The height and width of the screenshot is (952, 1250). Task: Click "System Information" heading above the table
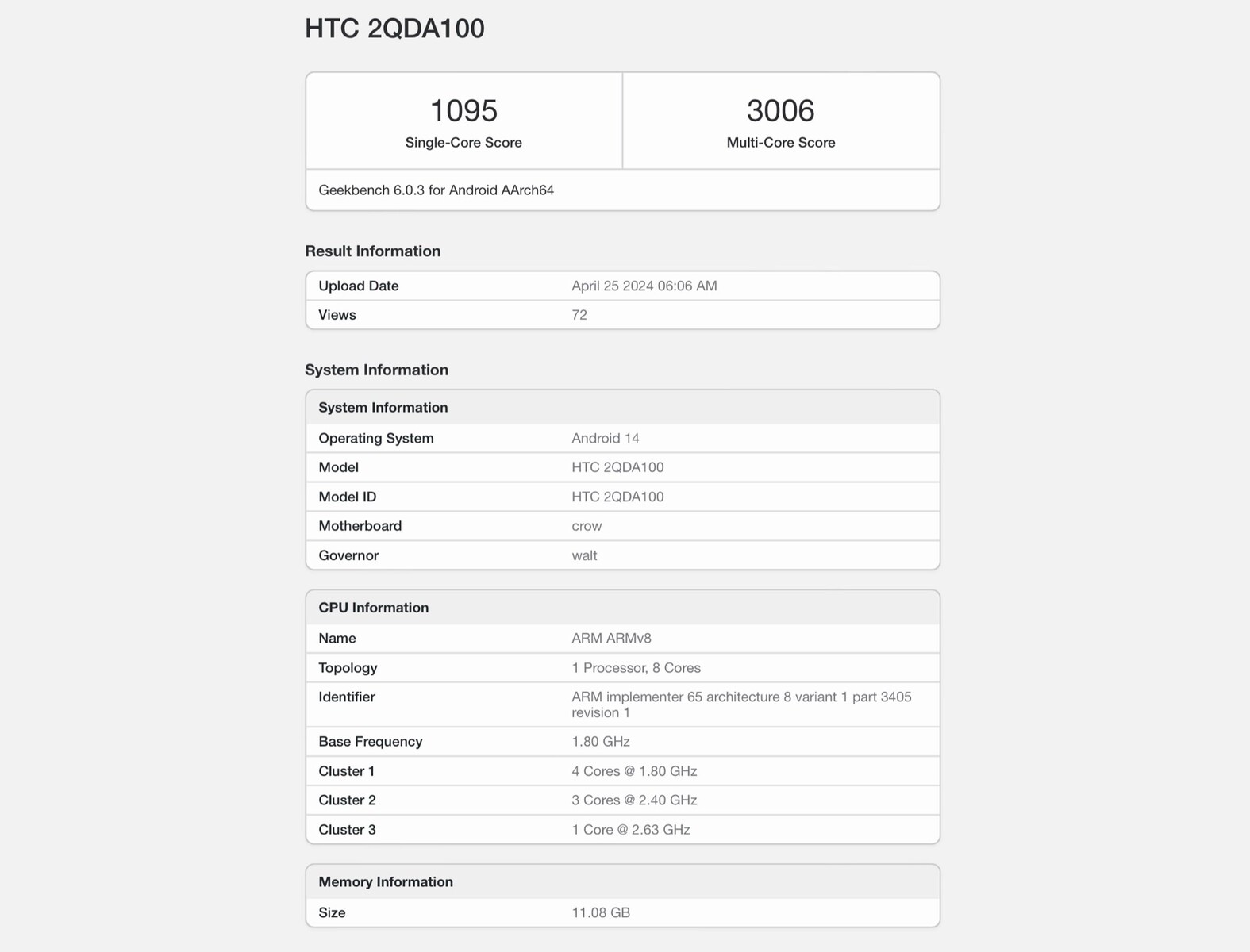(377, 370)
